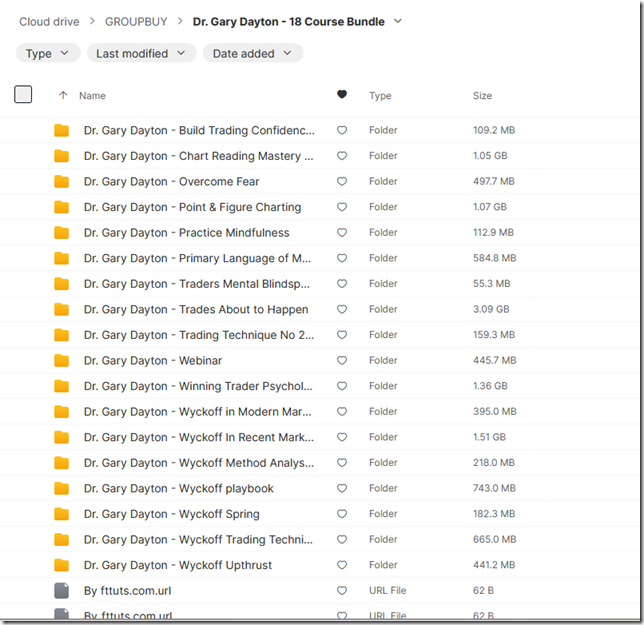Select the Wyckoff Trading Techni... folder name
Screen dimensions: 644x625
[198, 540]
